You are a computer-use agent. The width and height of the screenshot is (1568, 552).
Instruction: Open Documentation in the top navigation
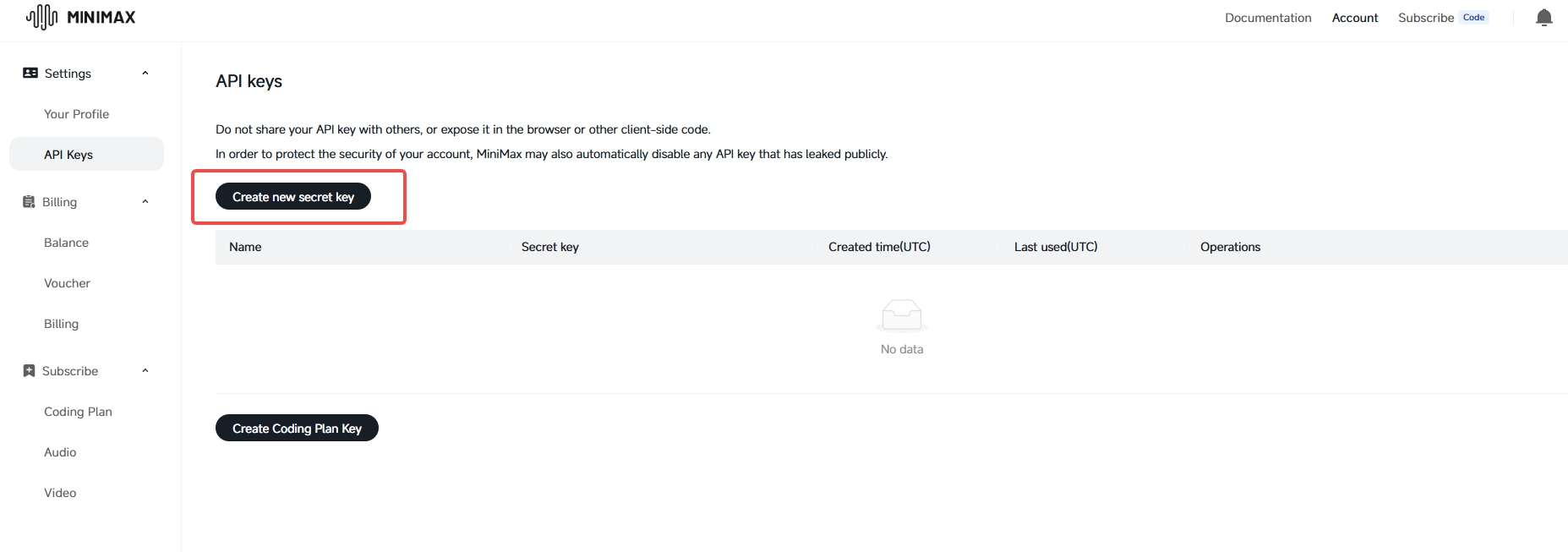tap(1268, 18)
